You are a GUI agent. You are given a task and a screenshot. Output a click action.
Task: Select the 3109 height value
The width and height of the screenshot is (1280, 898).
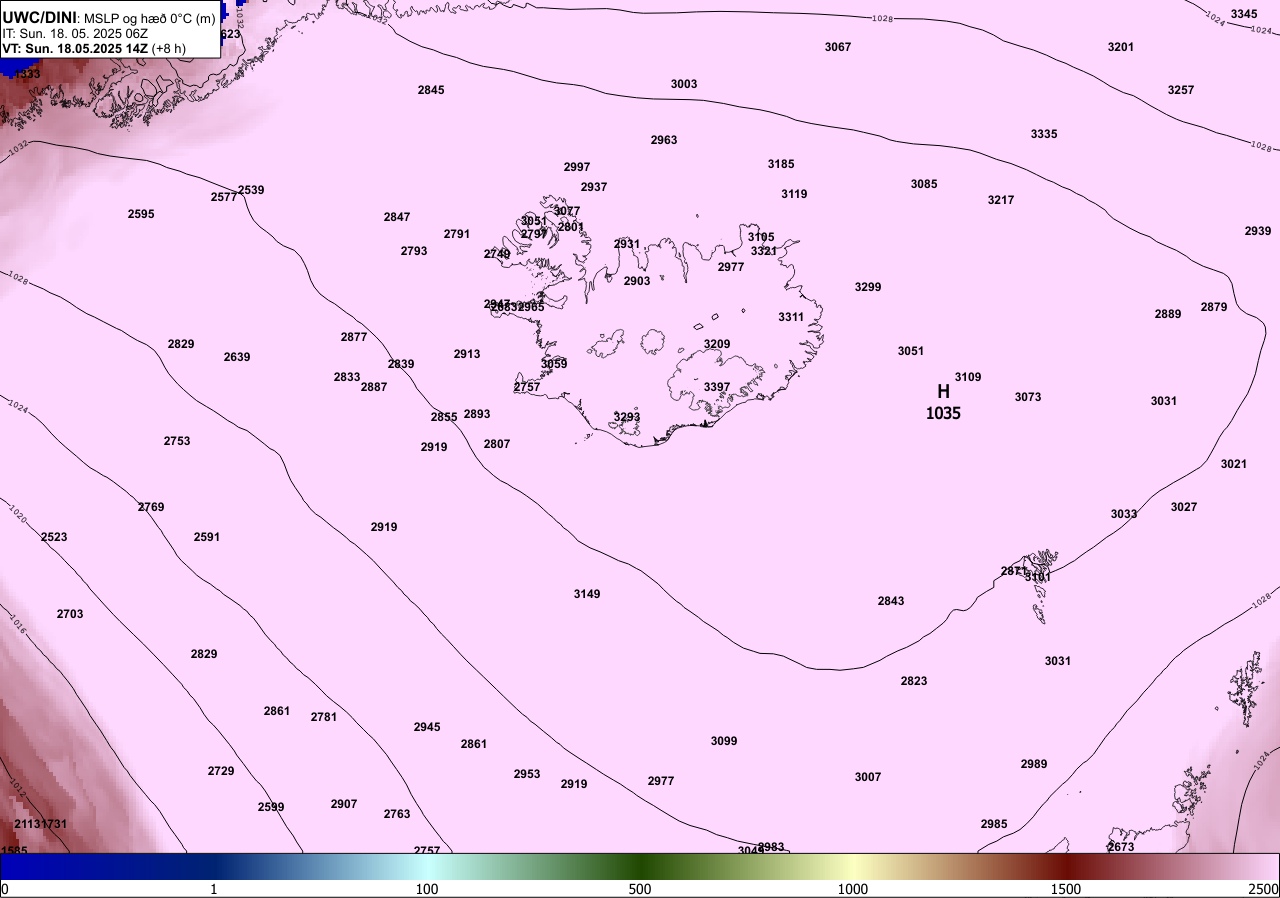[968, 377]
